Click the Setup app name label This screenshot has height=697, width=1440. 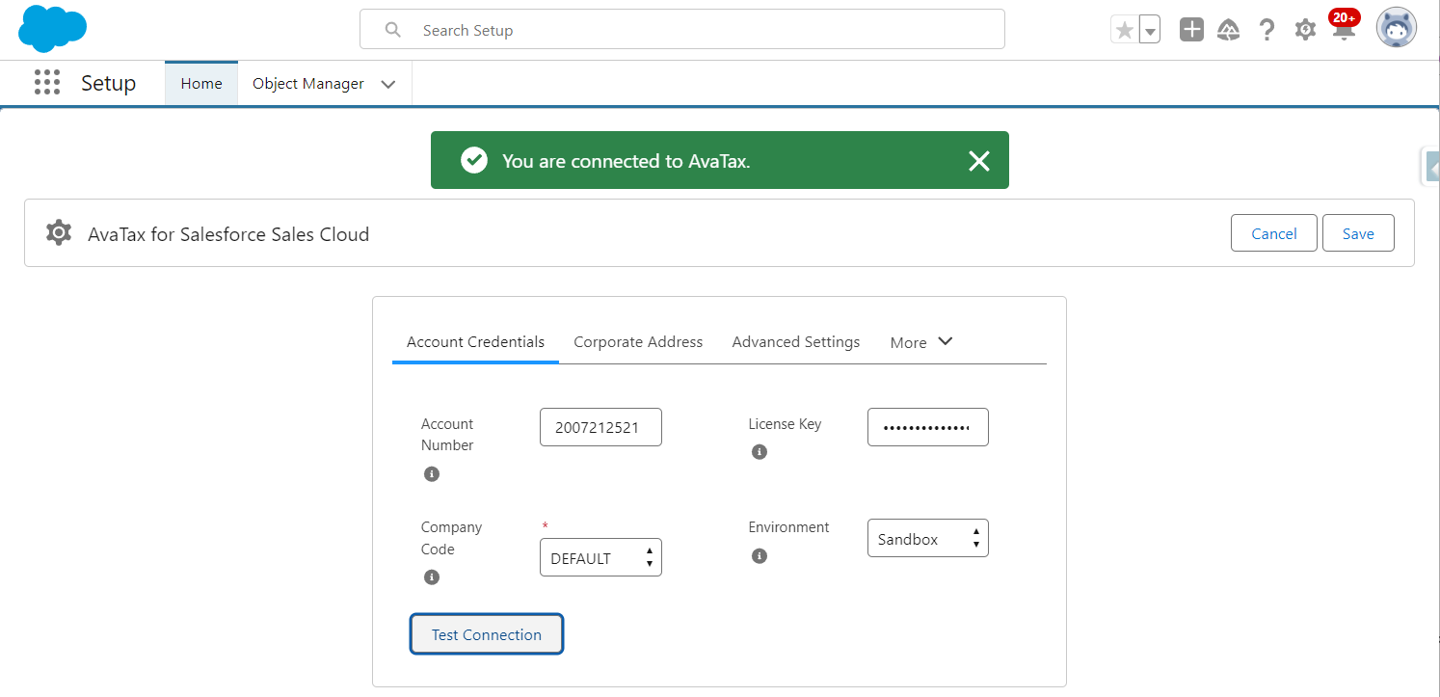point(108,83)
